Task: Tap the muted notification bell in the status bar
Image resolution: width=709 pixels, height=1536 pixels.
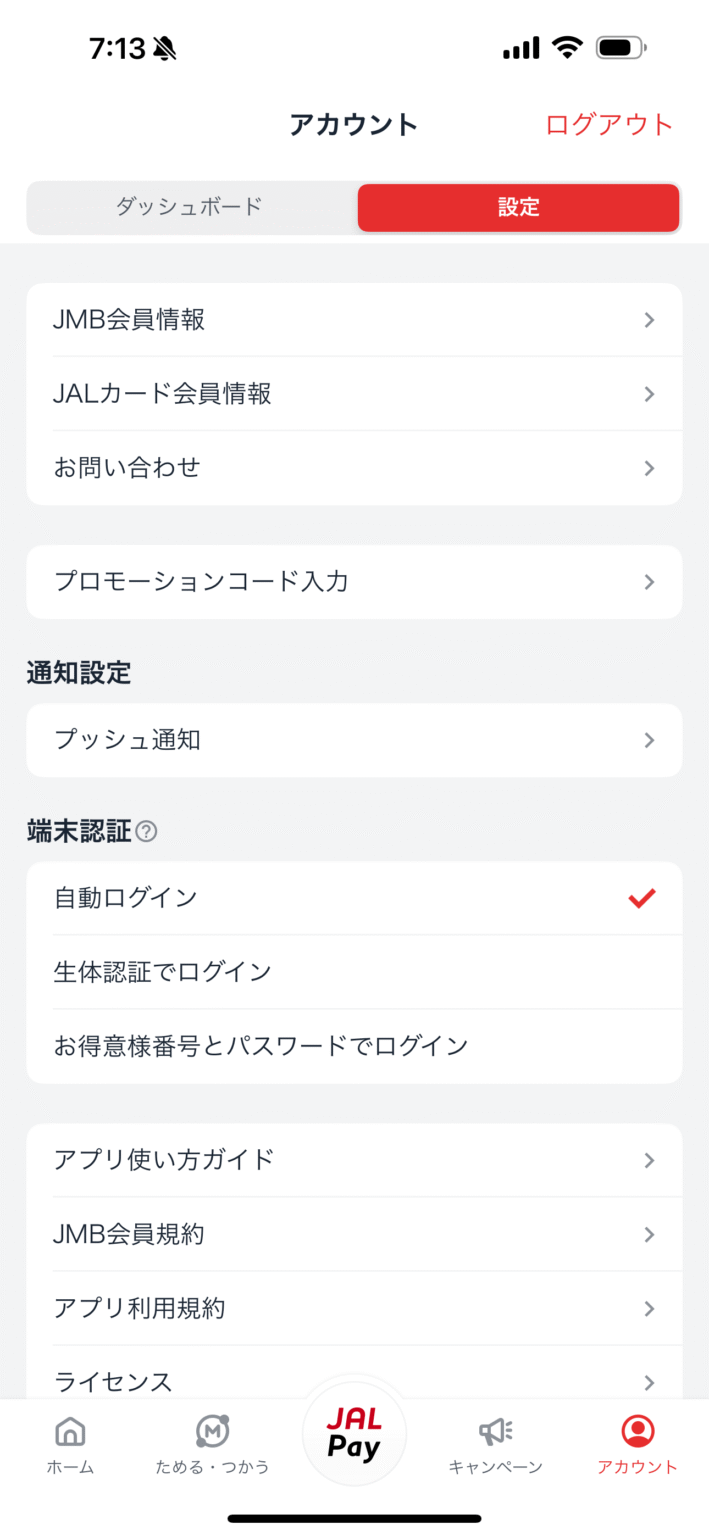Action: 167,47
